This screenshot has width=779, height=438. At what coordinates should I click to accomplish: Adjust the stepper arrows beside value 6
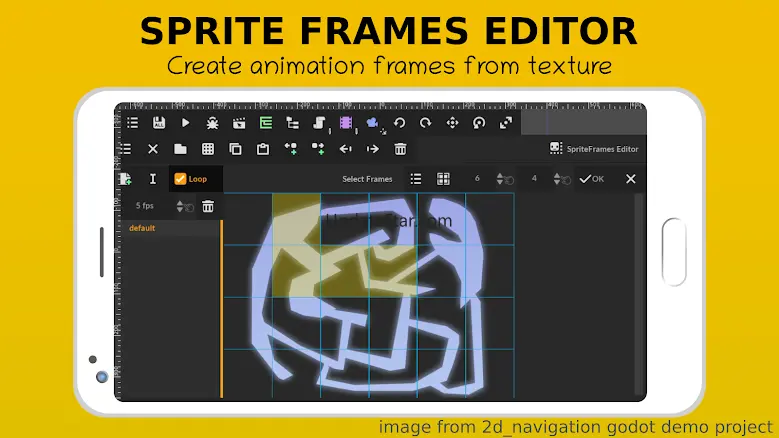coord(500,179)
